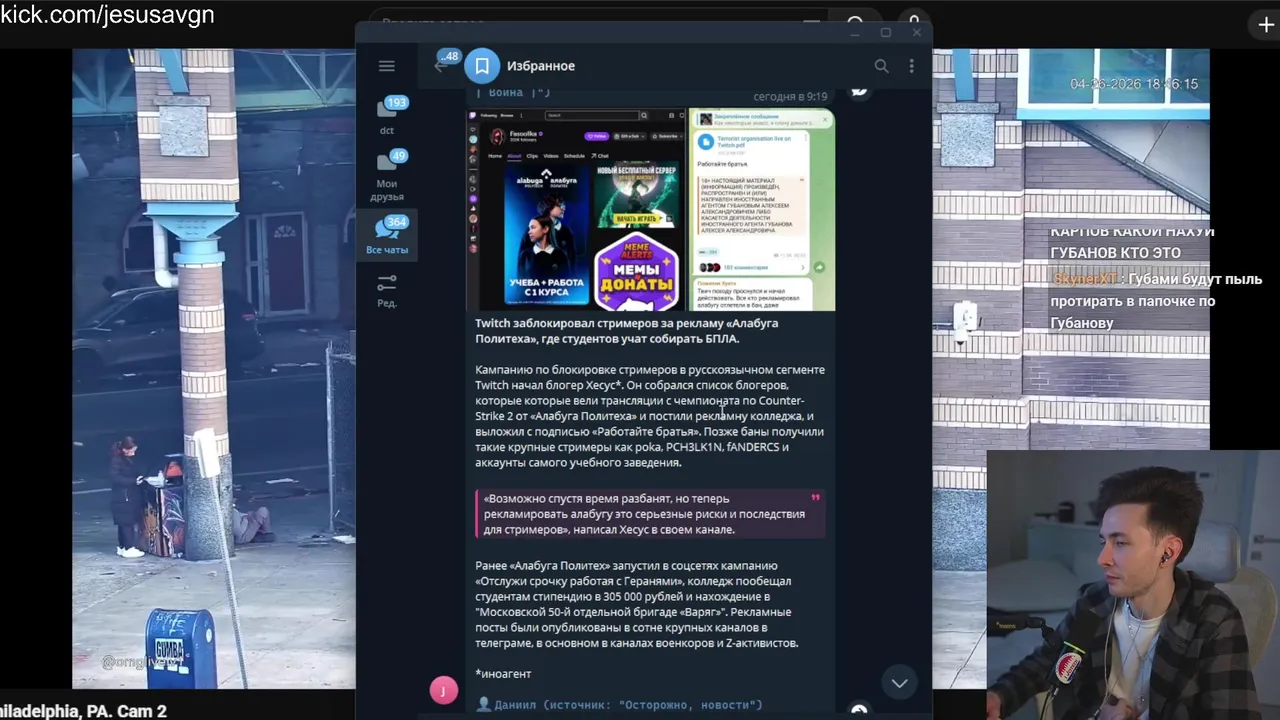Click the plus button in top-right corner

coord(1266,25)
